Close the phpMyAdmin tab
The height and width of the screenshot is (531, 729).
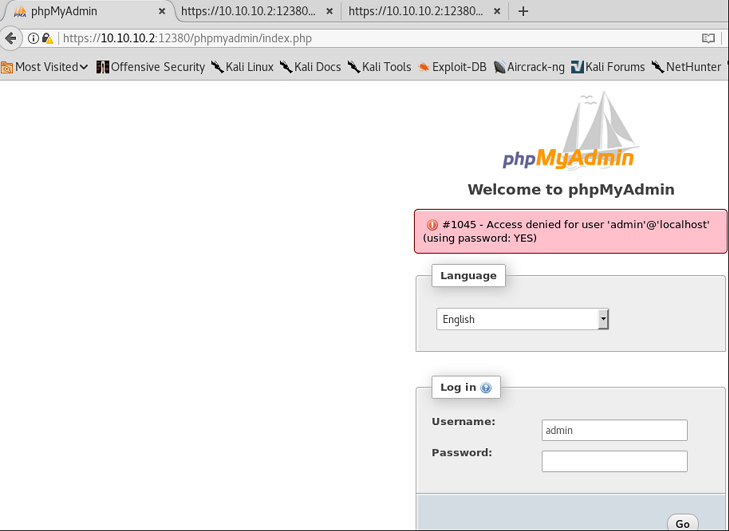tap(162, 11)
